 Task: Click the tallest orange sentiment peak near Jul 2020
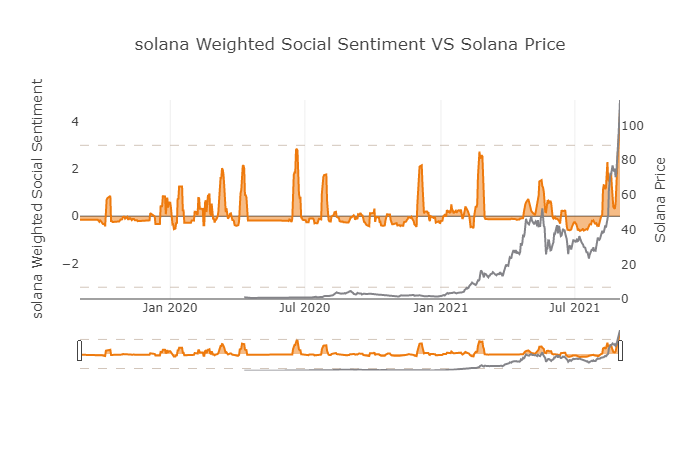pos(297,150)
